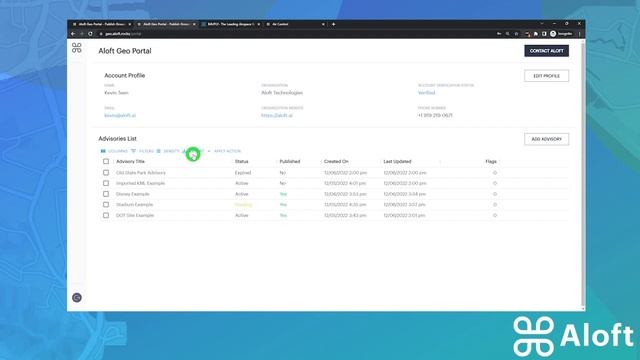Image resolution: width=640 pixels, height=360 pixels.
Task: Open the https://aloft.ai organization website link
Action: pyautogui.click(x=277, y=116)
